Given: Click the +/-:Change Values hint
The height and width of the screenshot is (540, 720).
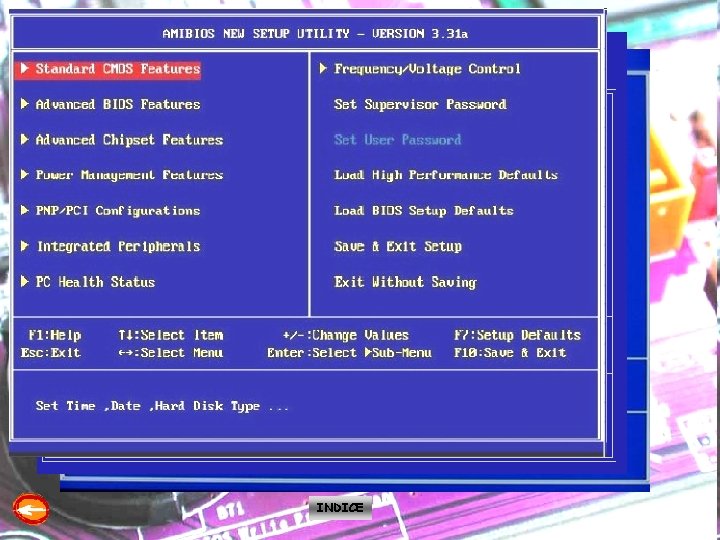Looking at the screenshot, I should coord(345,335).
